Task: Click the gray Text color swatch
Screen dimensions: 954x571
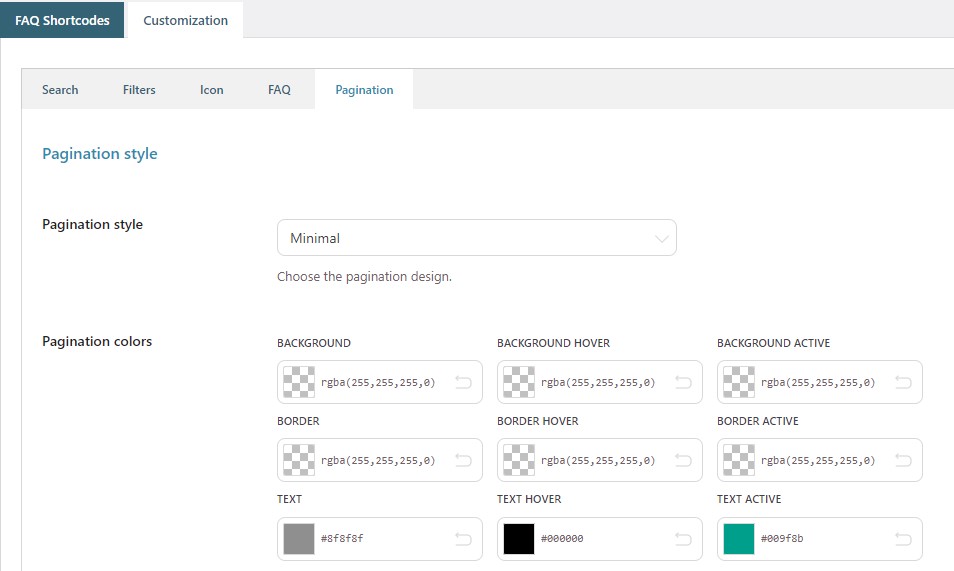Action: click(x=299, y=539)
